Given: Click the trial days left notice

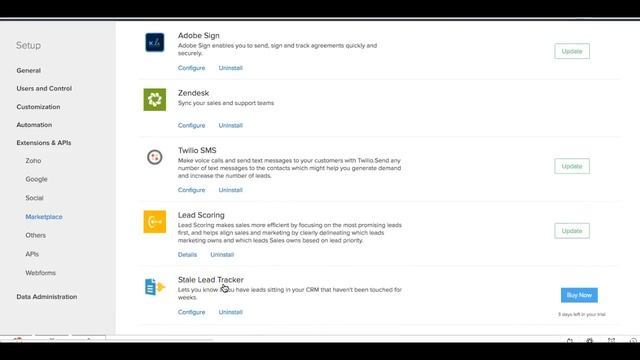Looking at the screenshot, I should click(x=582, y=315).
